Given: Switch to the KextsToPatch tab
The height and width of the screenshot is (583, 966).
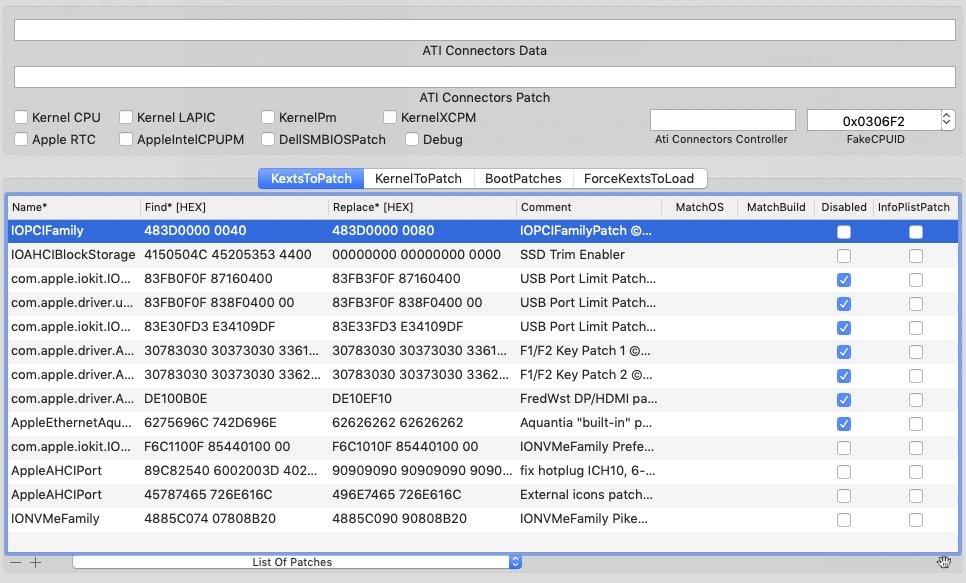Looking at the screenshot, I should [x=311, y=179].
